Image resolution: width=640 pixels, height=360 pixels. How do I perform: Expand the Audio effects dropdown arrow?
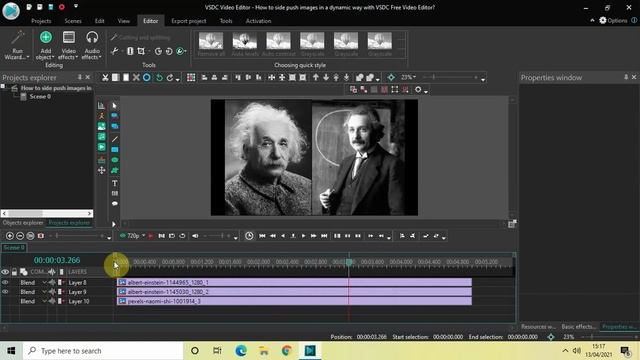(x=100, y=58)
